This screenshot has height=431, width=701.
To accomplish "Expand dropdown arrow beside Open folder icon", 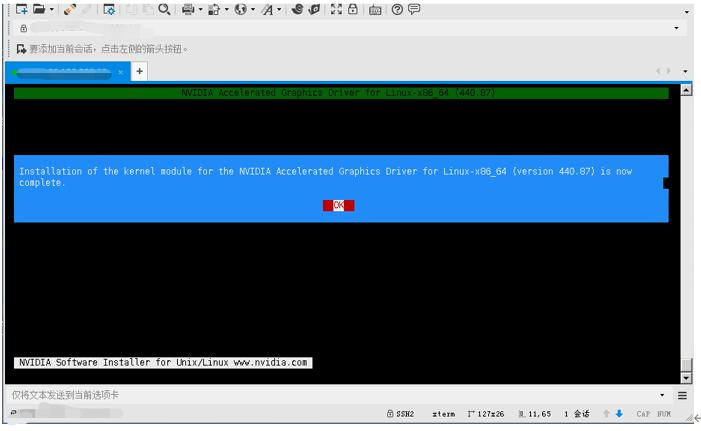I will [51, 10].
